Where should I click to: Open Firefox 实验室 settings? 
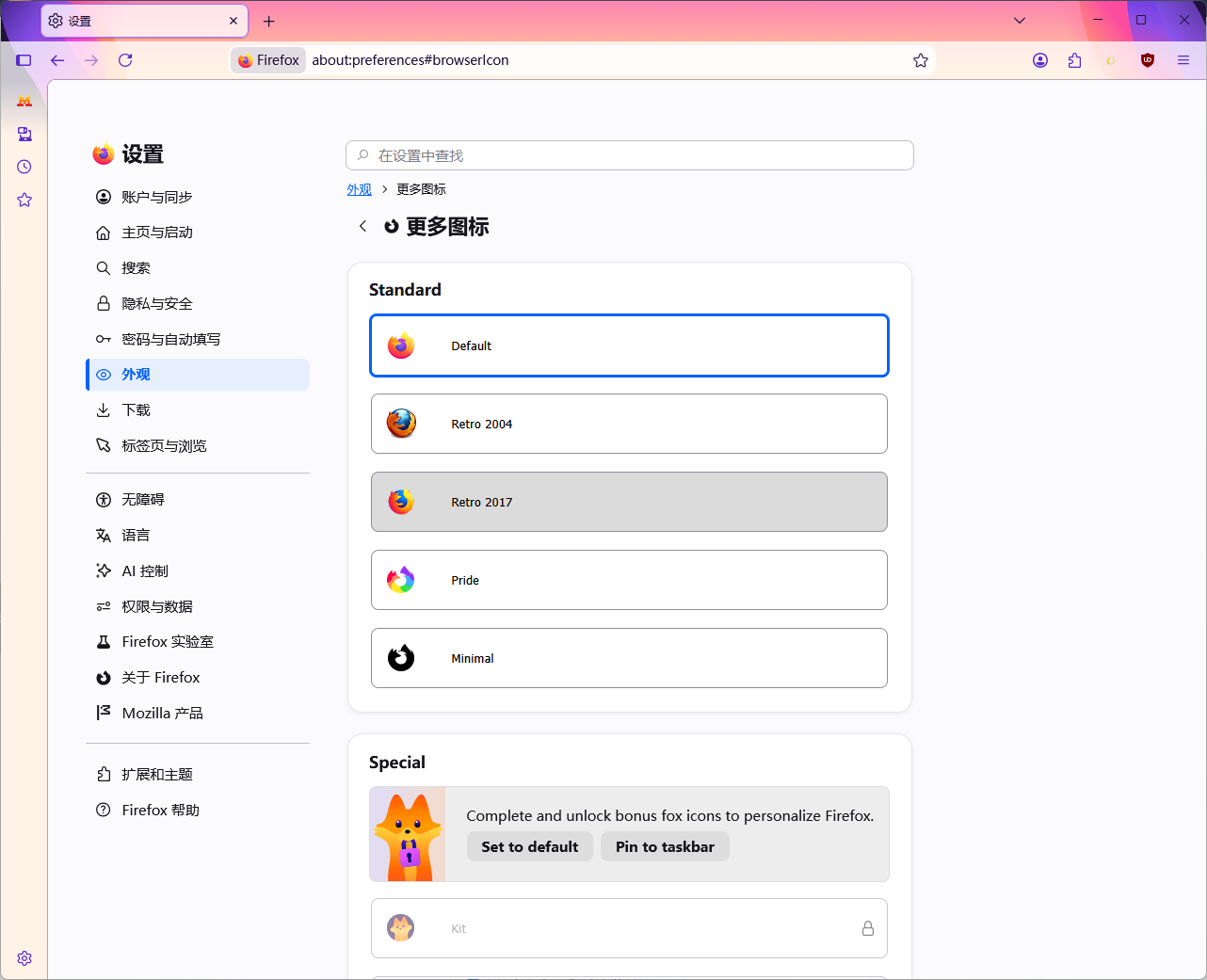pos(198,642)
